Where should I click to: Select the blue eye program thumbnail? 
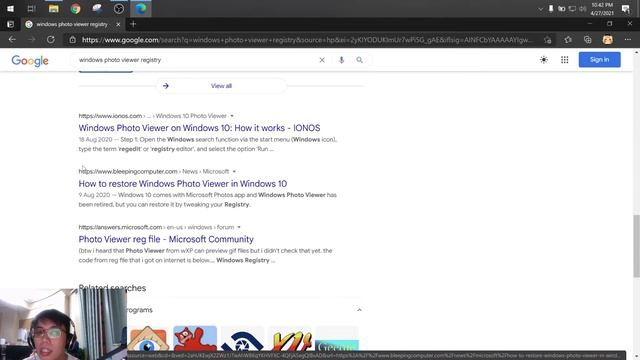[242, 339]
